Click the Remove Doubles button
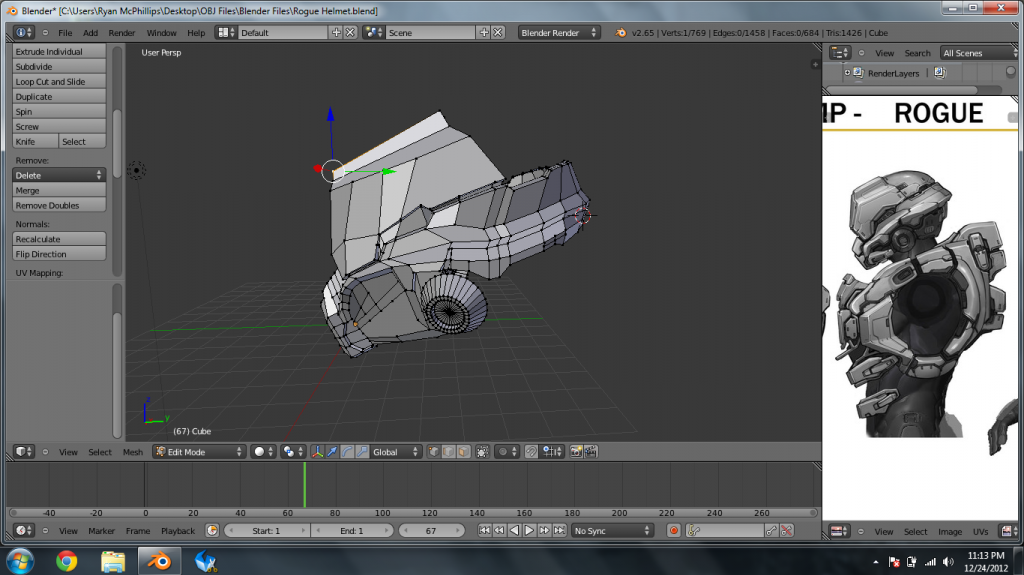This screenshot has width=1024, height=575. pyautogui.click(x=59, y=205)
